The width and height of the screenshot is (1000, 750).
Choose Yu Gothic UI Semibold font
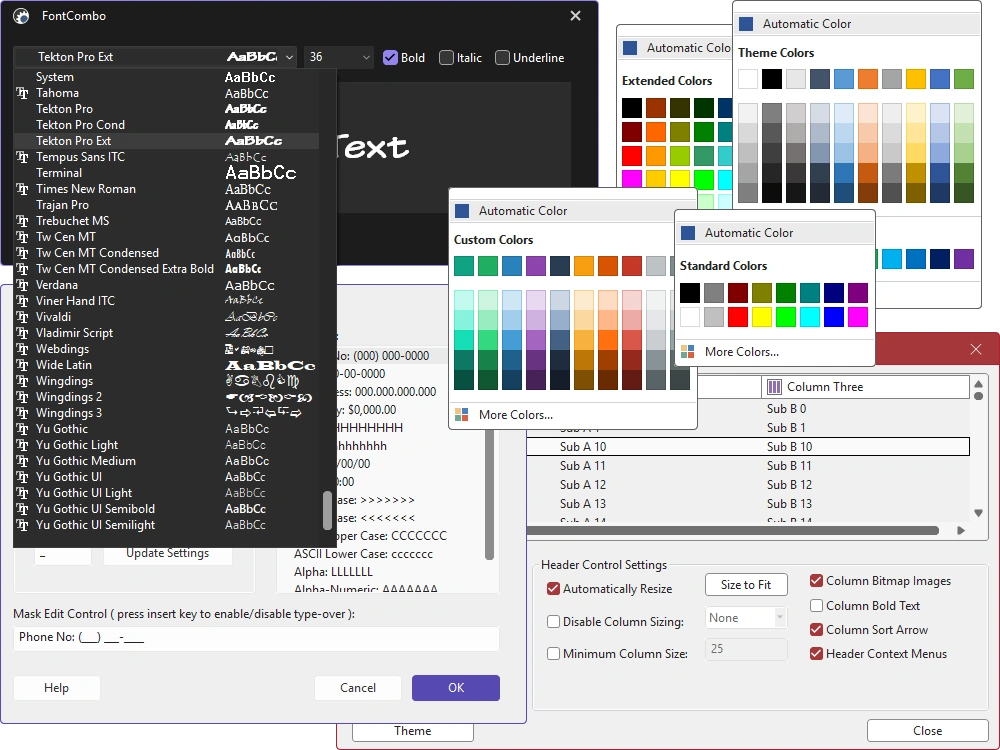pos(166,509)
